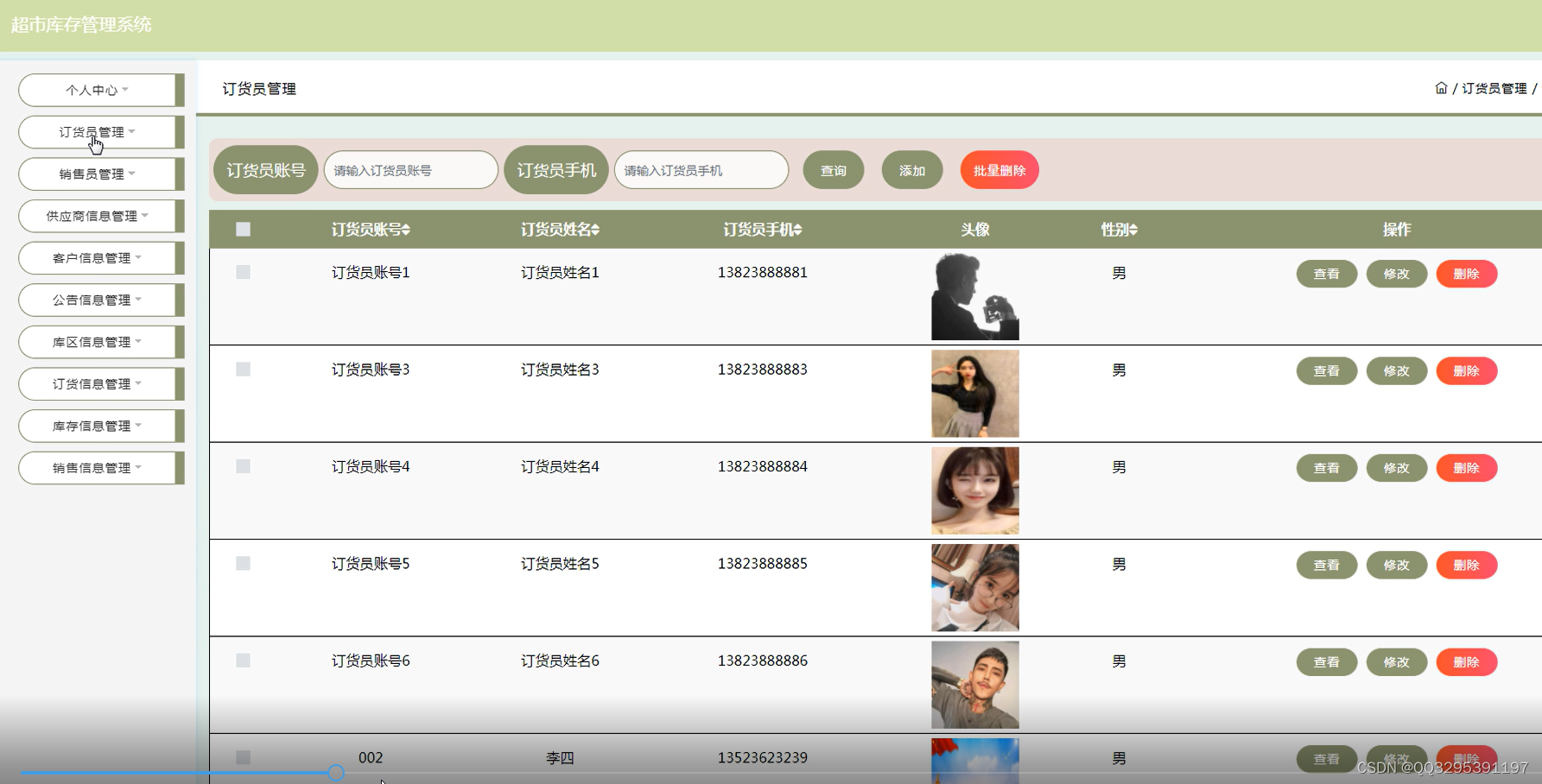Image resolution: width=1542 pixels, height=784 pixels.
Task: Check the row for 订货员账号1
Action: [243, 272]
